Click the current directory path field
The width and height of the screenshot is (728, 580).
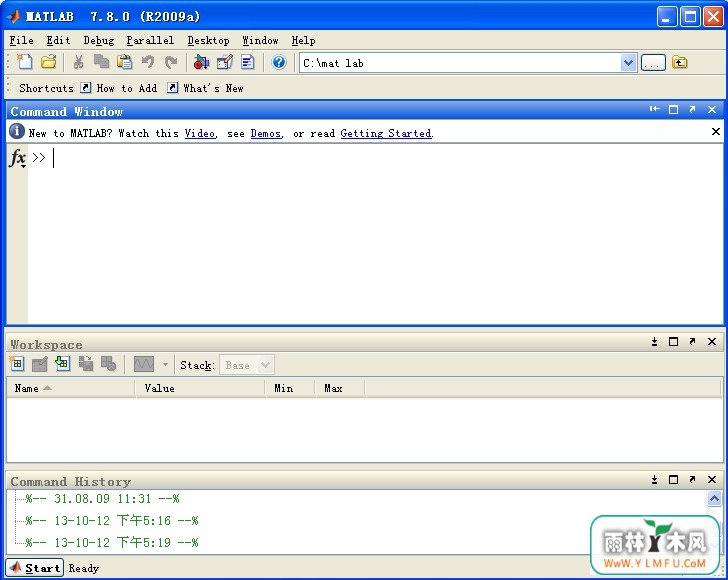click(x=460, y=62)
